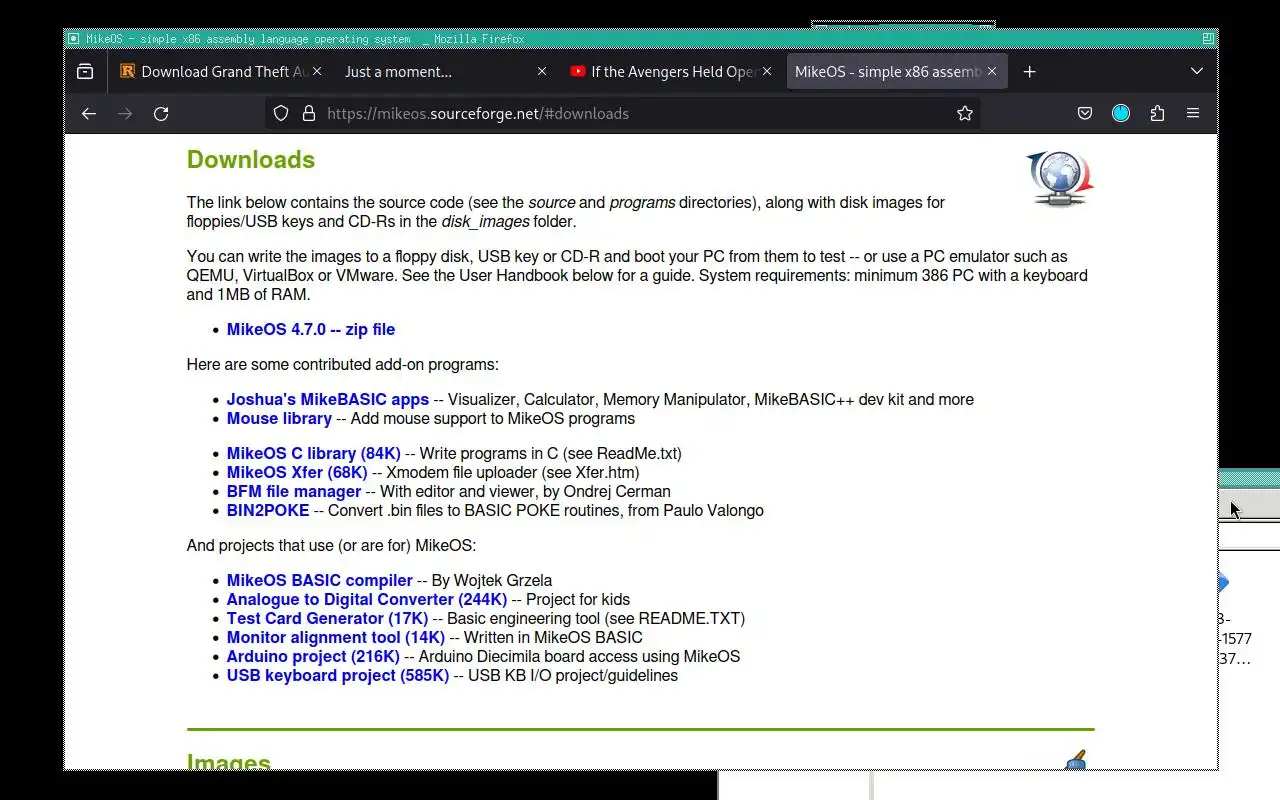Download MikeOS 4.7.0 zip file
Viewport: 1280px width, 800px height.
tap(311, 330)
